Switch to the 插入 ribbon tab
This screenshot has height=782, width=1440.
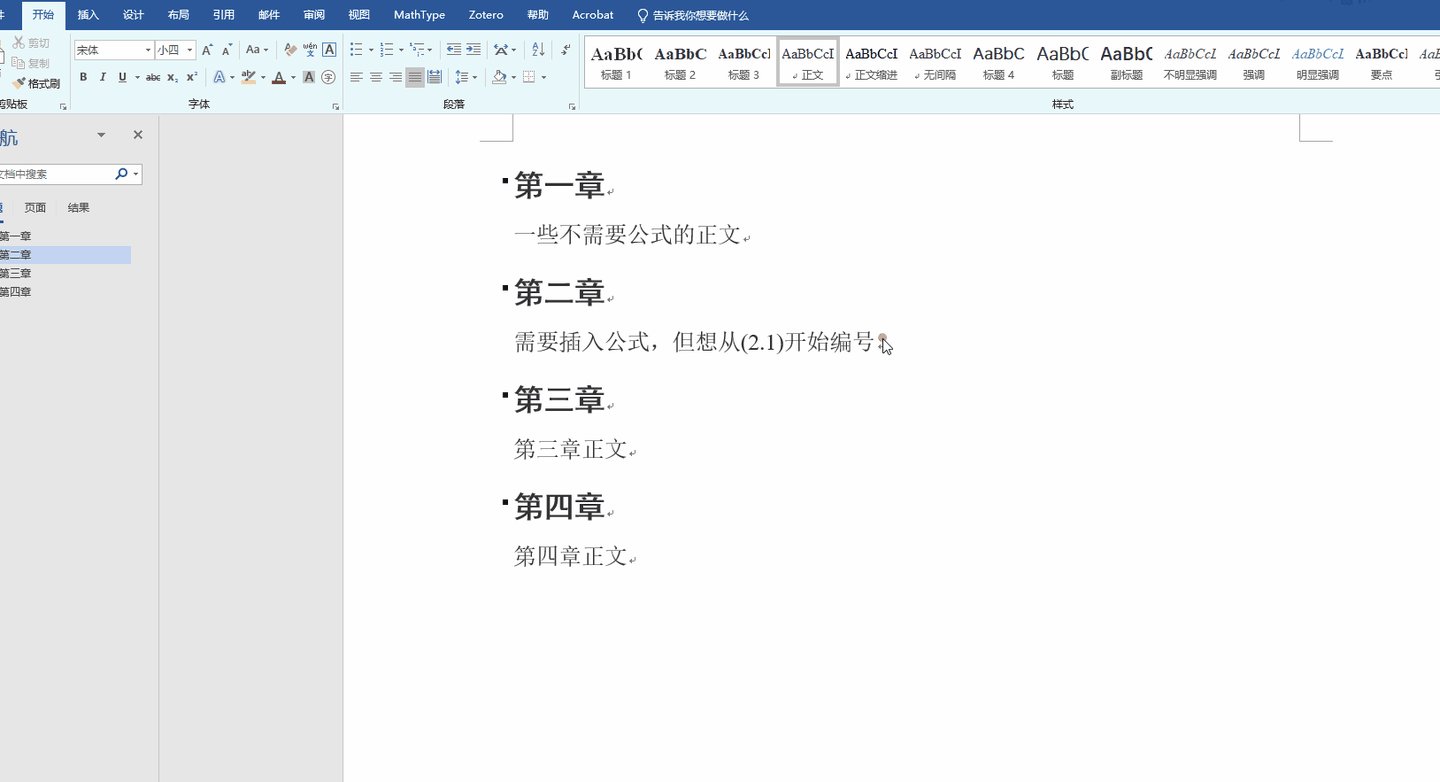point(88,15)
